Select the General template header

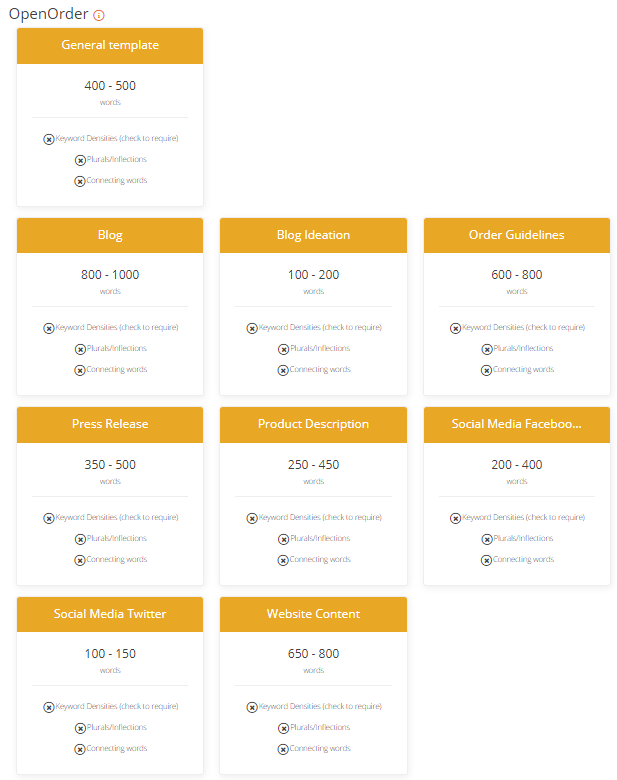(x=110, y=46)
